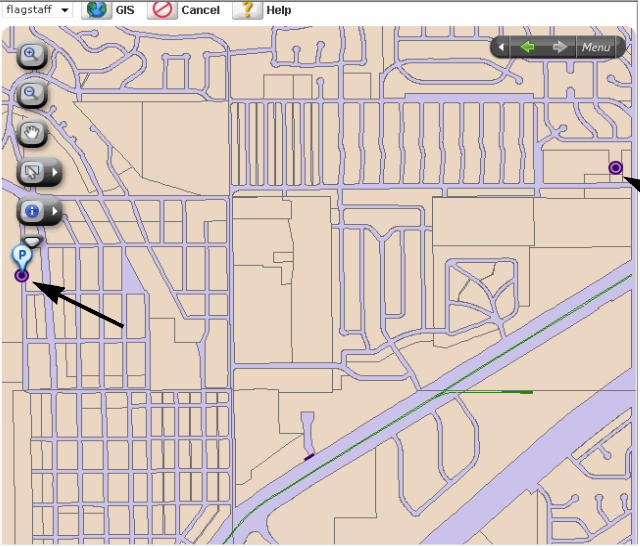Screen dimensions: 640x547
Task: Click the GIS globe icon
Action: [96, 10]
